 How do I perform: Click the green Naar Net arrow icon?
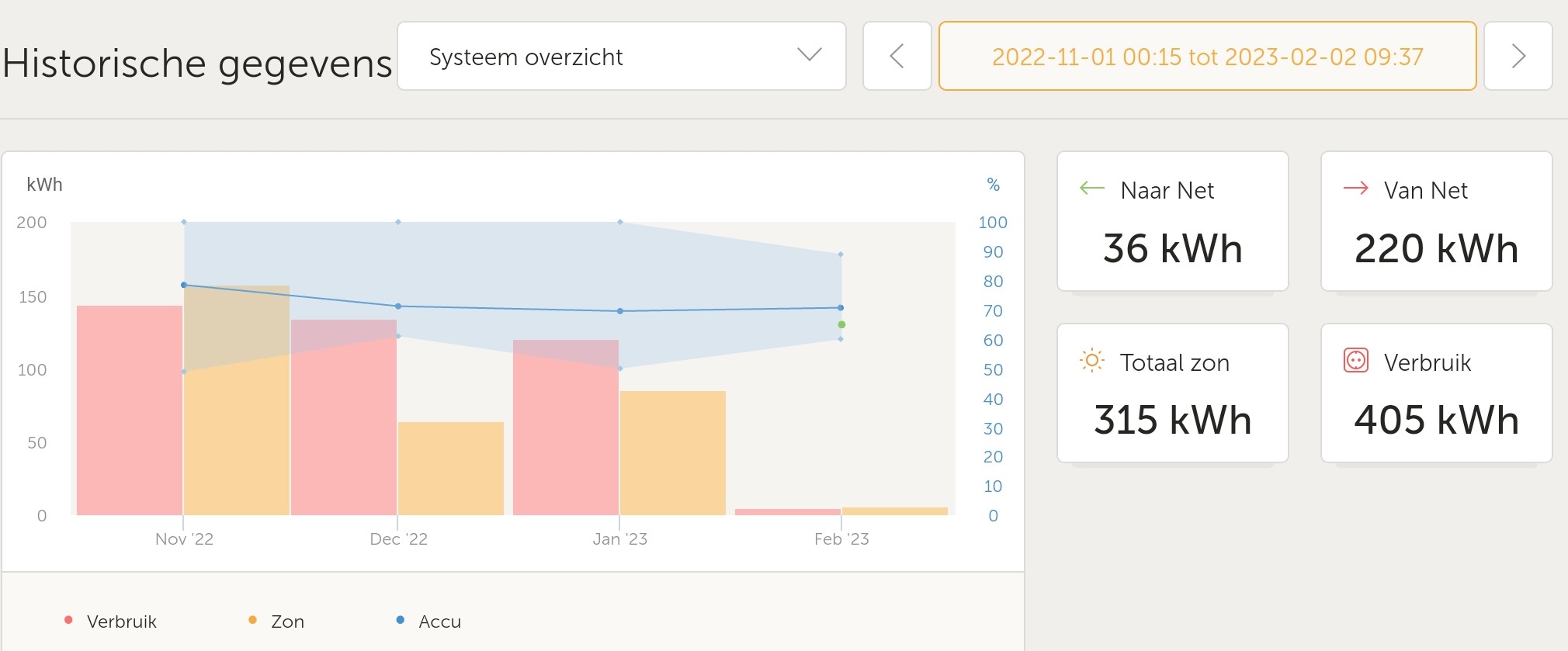[x=1091, y=188]
